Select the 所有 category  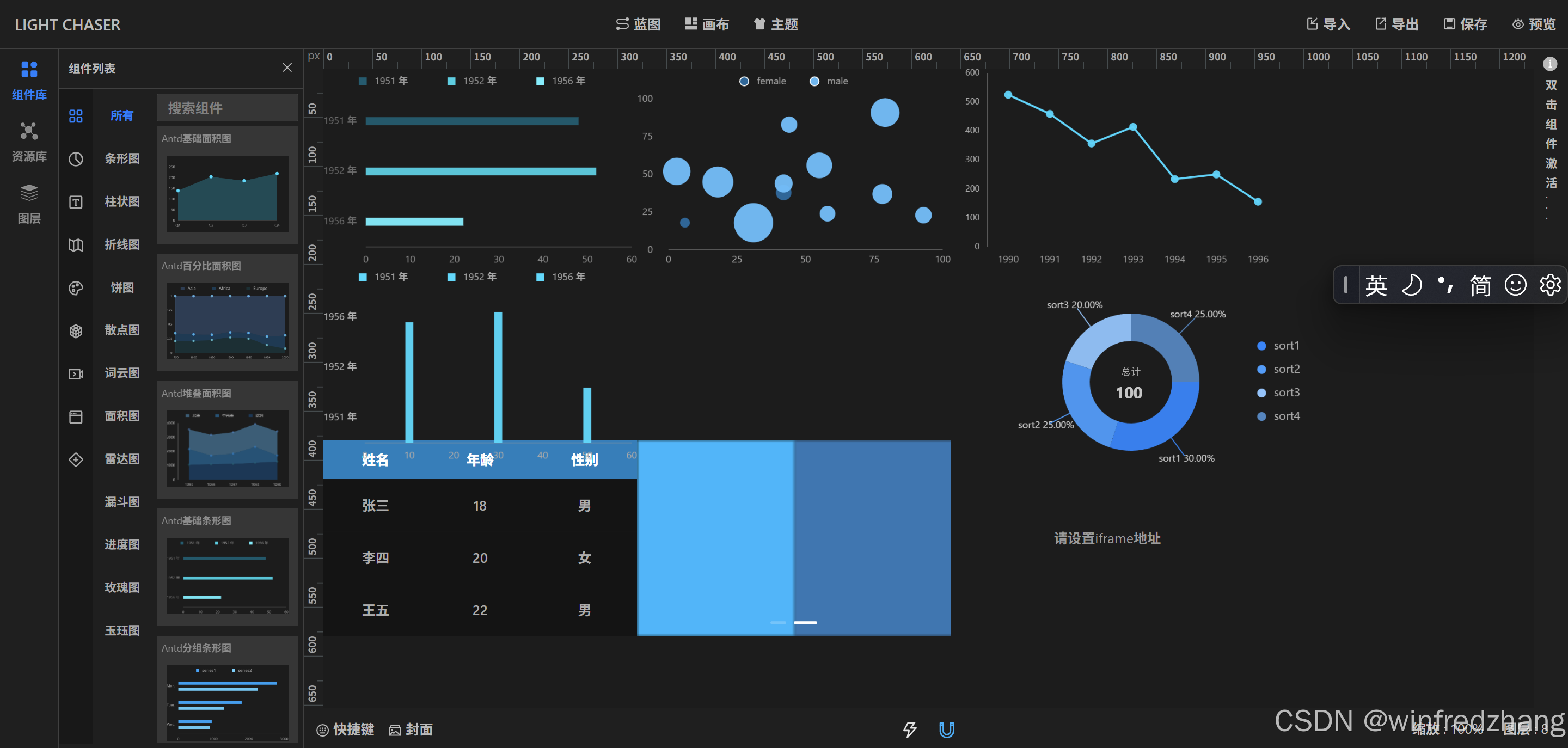[122, 115]
